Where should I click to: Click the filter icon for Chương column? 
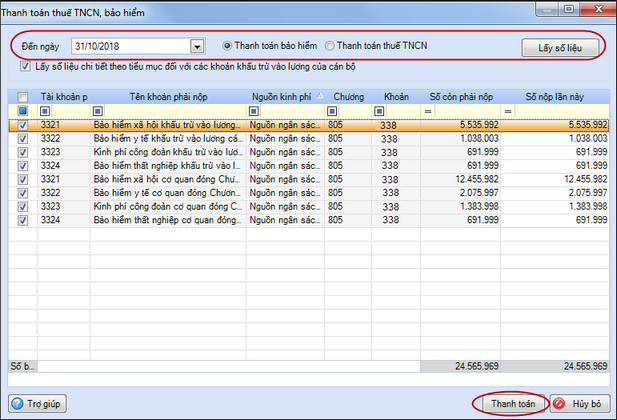pyautogui.click(x=332, y=111)
